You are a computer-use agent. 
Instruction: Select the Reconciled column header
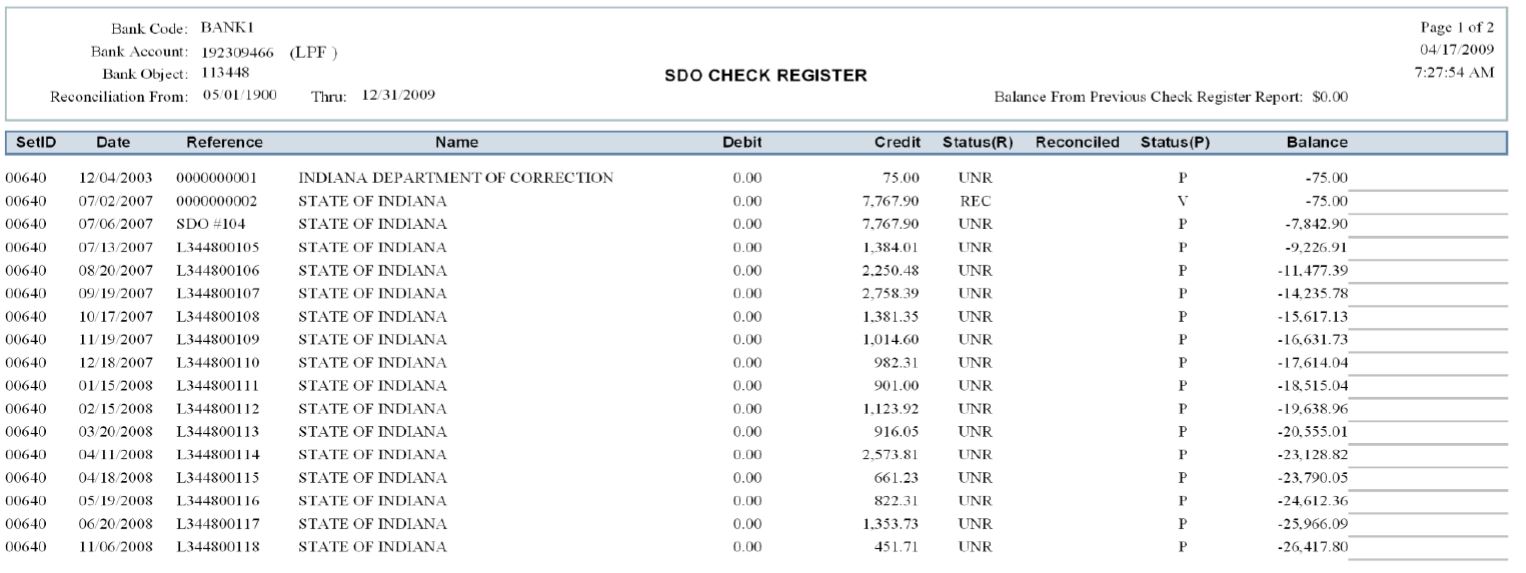(x=1077, y=143)
